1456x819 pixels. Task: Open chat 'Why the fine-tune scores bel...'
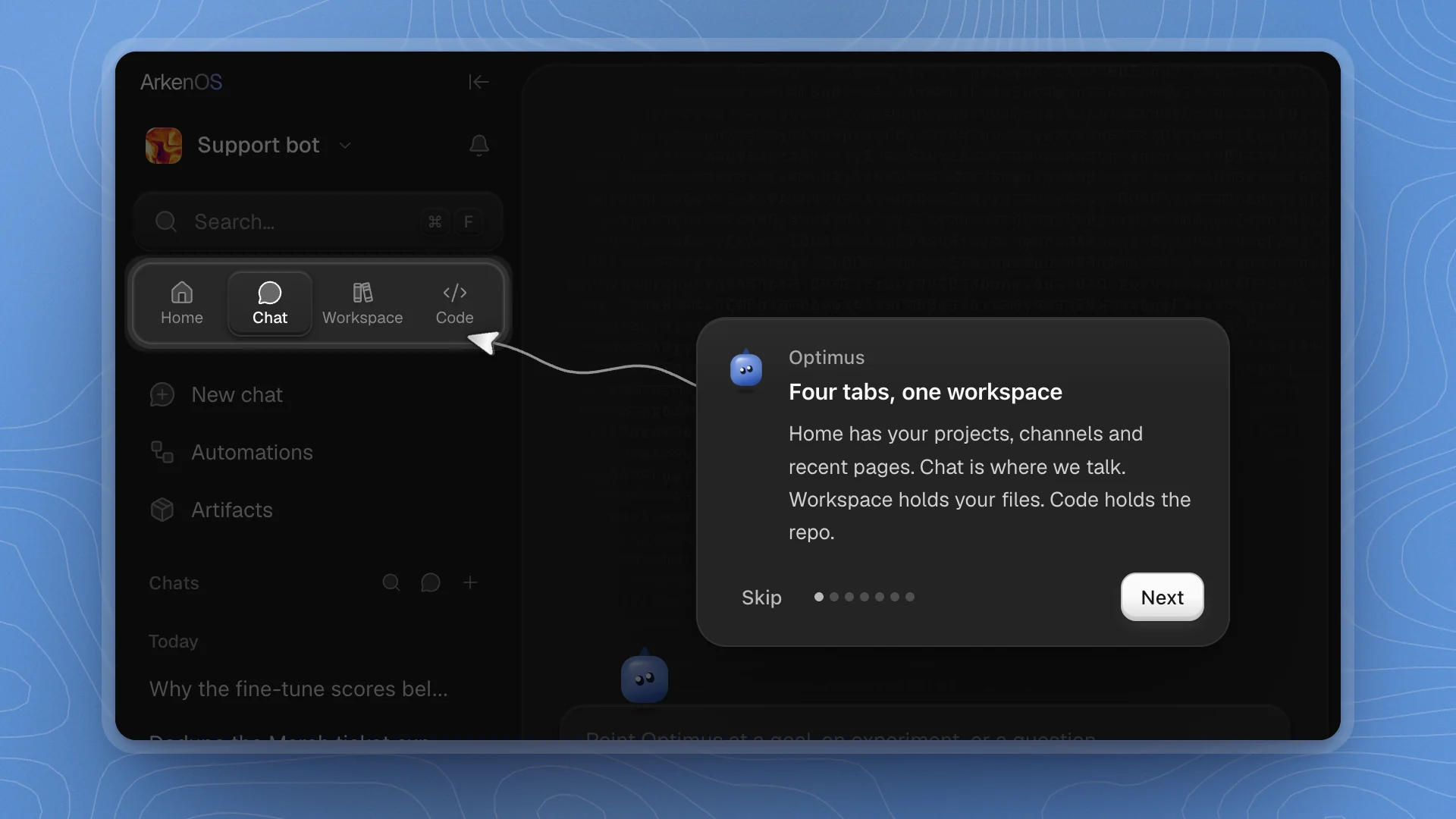point(299,689)
